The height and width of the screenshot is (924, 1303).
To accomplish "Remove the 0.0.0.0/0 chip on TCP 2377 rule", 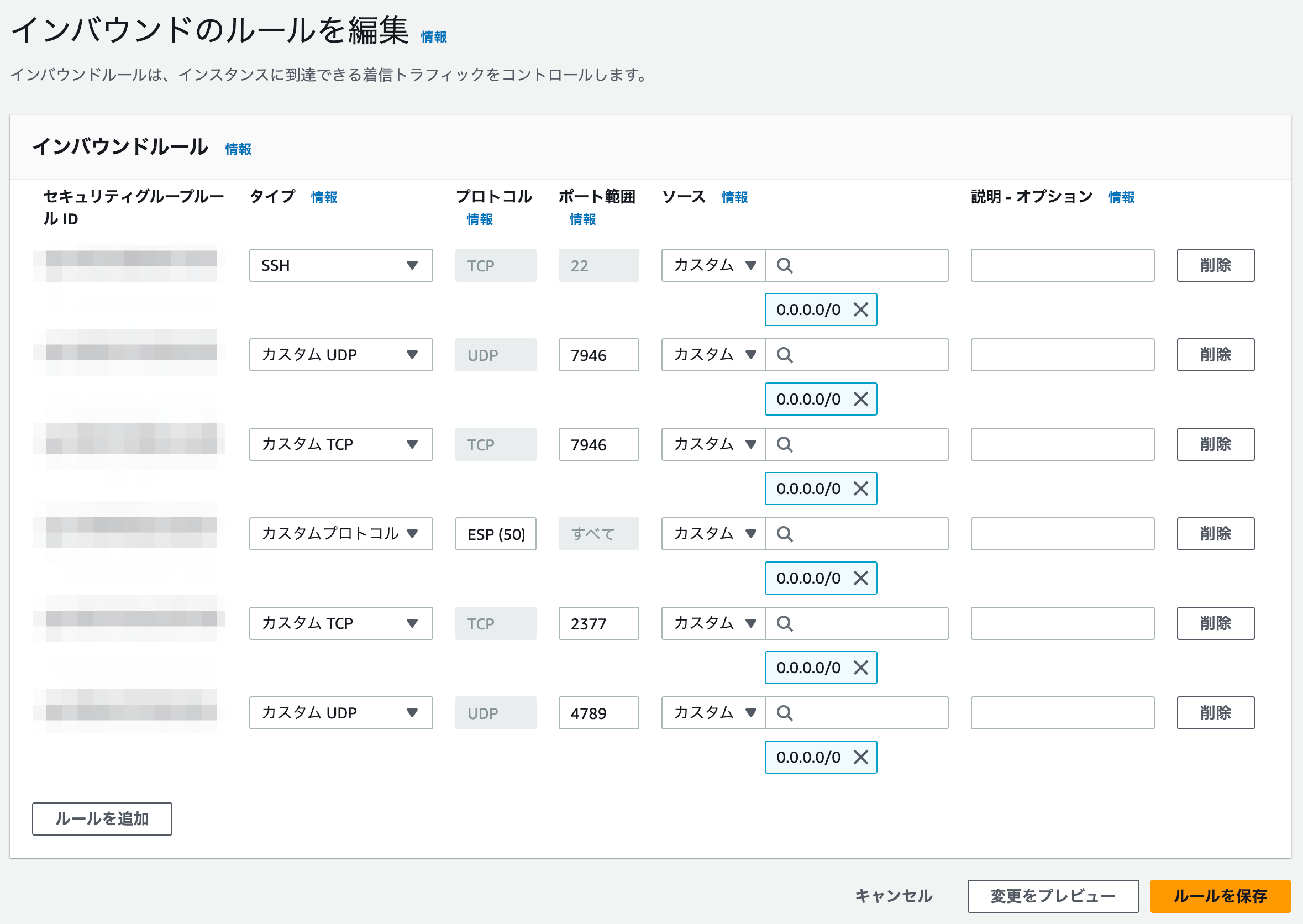I will [x=860, y=668].
